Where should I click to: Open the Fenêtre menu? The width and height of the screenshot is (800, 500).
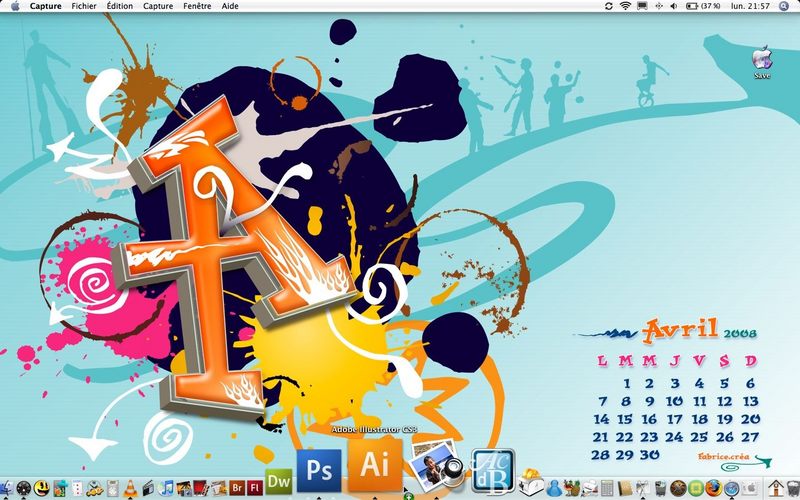click(x=197, y=6)
